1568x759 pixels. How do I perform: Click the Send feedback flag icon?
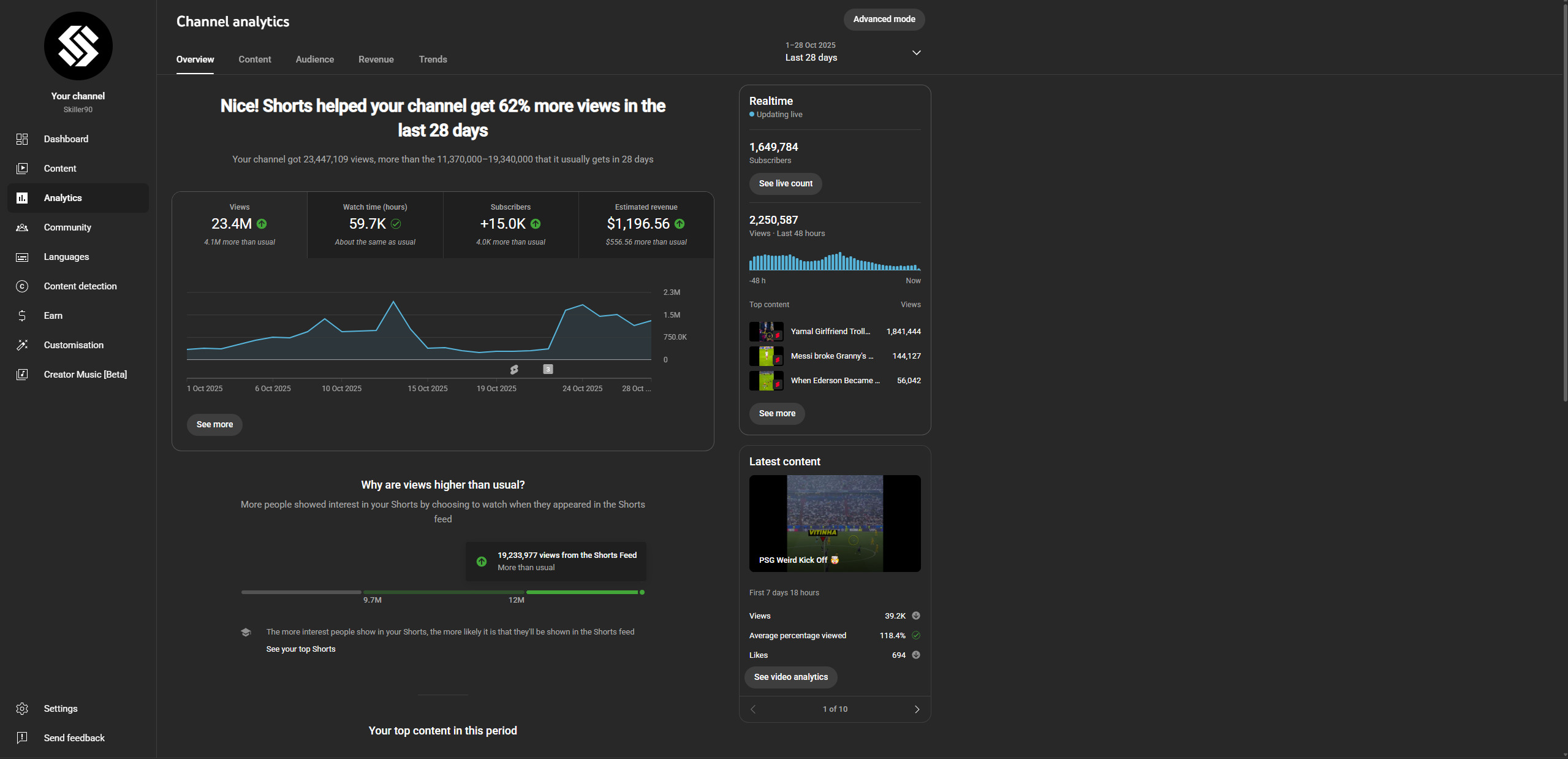(22, 738)
